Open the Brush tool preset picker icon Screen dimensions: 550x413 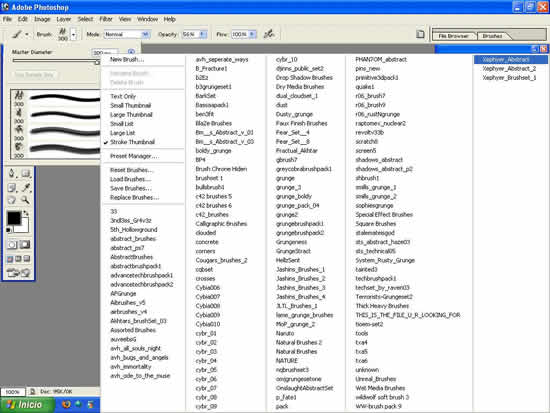pyautogui.click(x=16, y=34)
